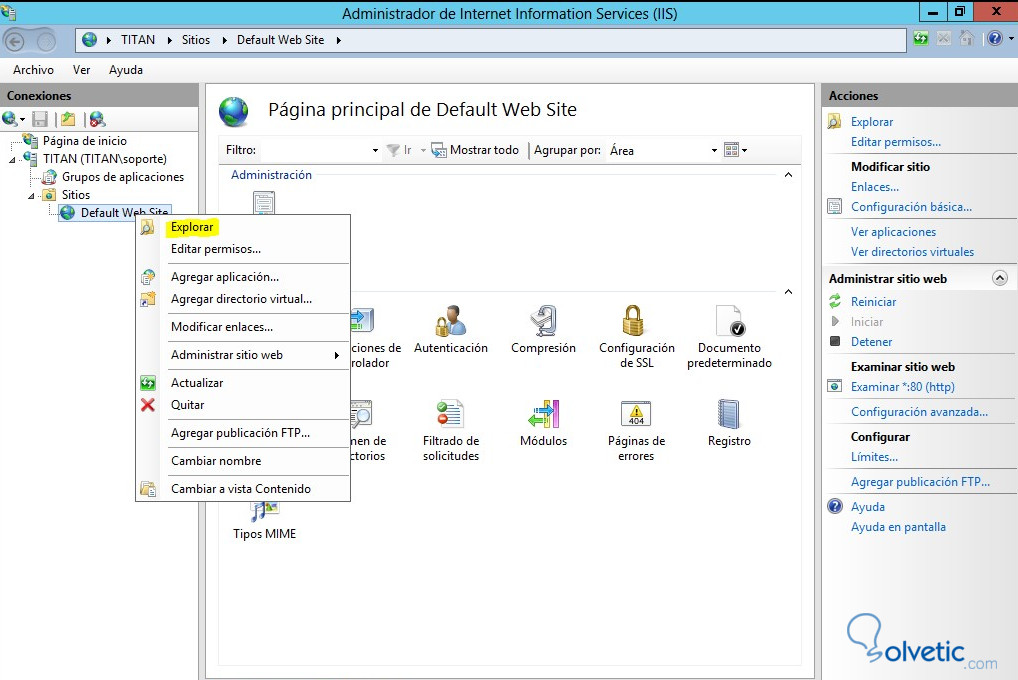Click the stop icon next to the address bar
Viewport: 1018px width, 680px height.
[944, 39]
